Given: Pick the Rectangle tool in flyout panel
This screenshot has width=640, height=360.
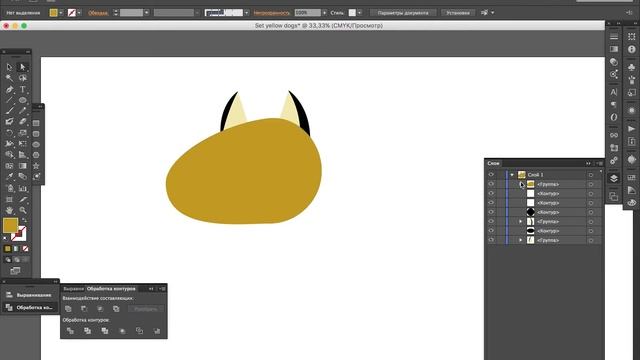Looking at the screenshot, I should point(36,123).
